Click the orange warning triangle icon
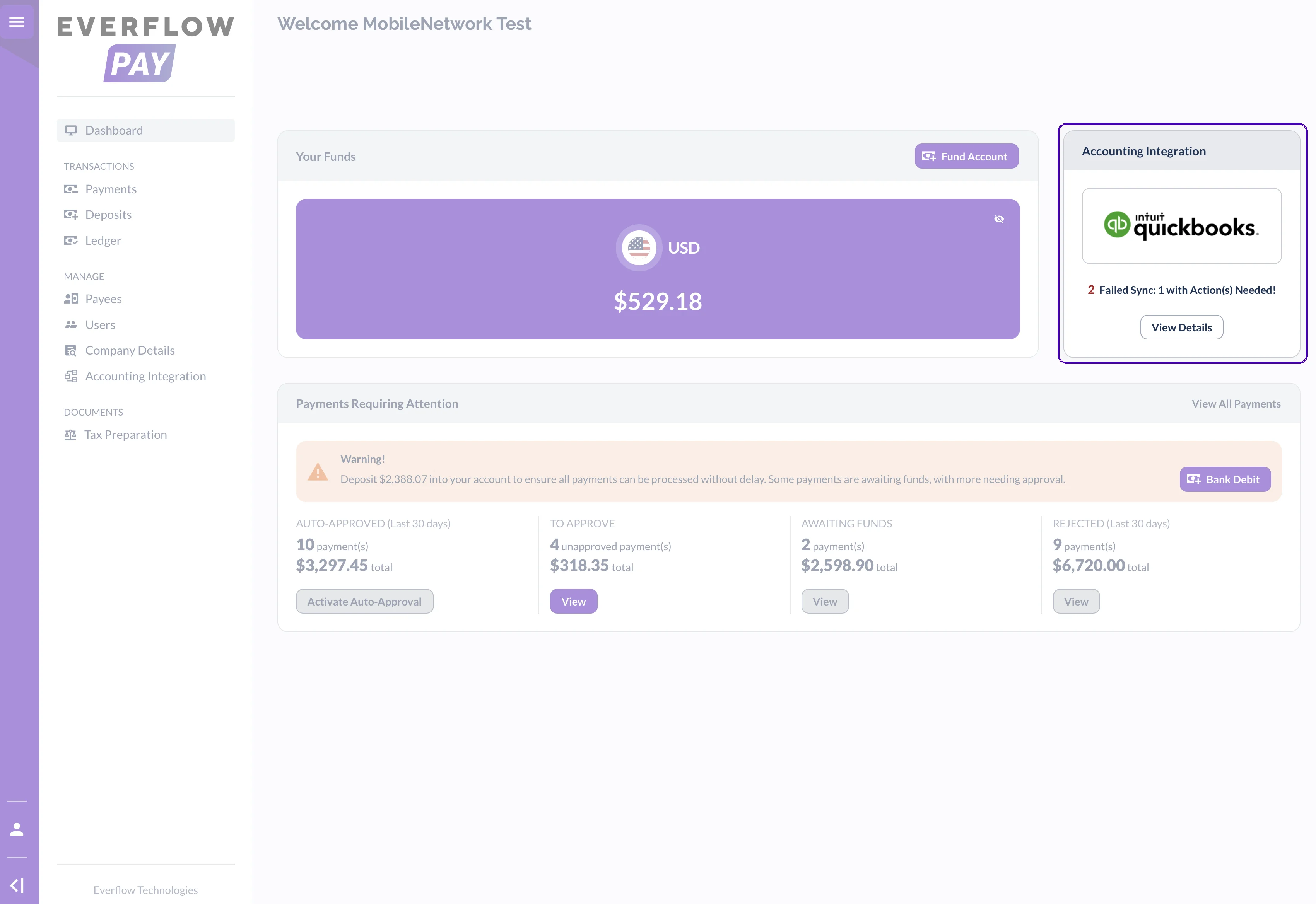The image size is (1316, 904). point(318,472)
